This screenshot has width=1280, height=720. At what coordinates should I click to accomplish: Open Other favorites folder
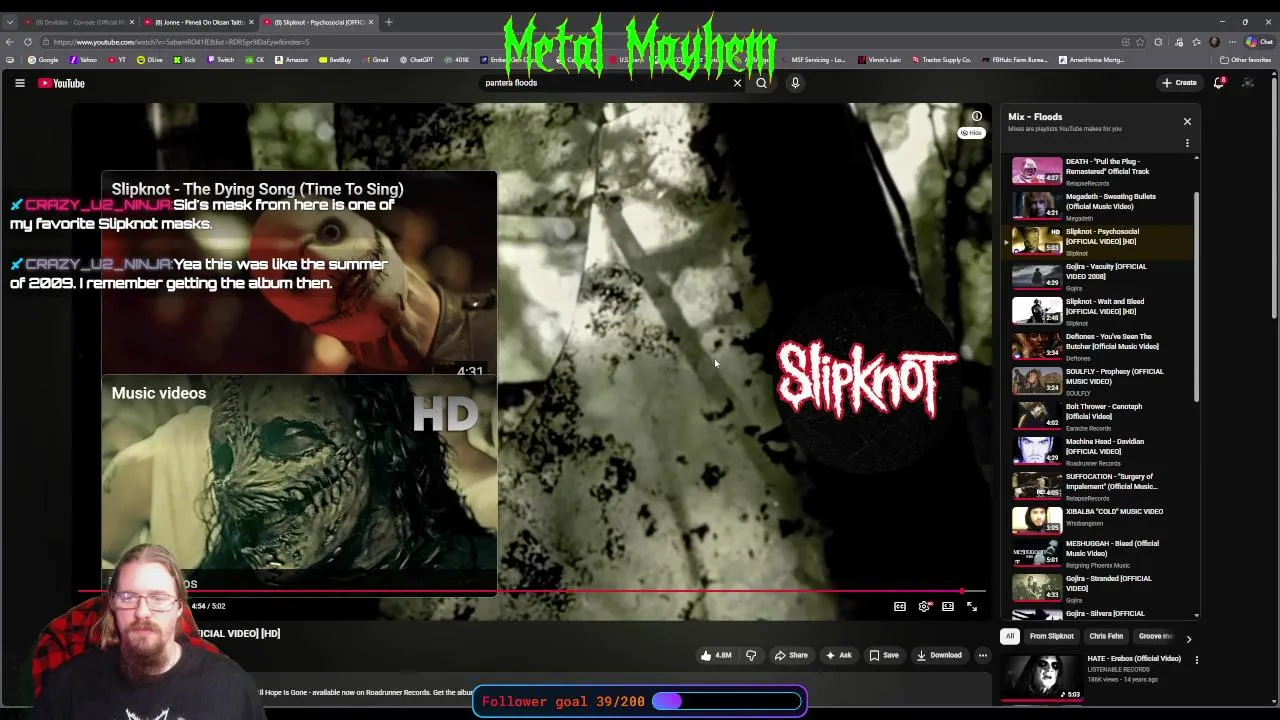pyautogui.click(x=1245, y=60)
